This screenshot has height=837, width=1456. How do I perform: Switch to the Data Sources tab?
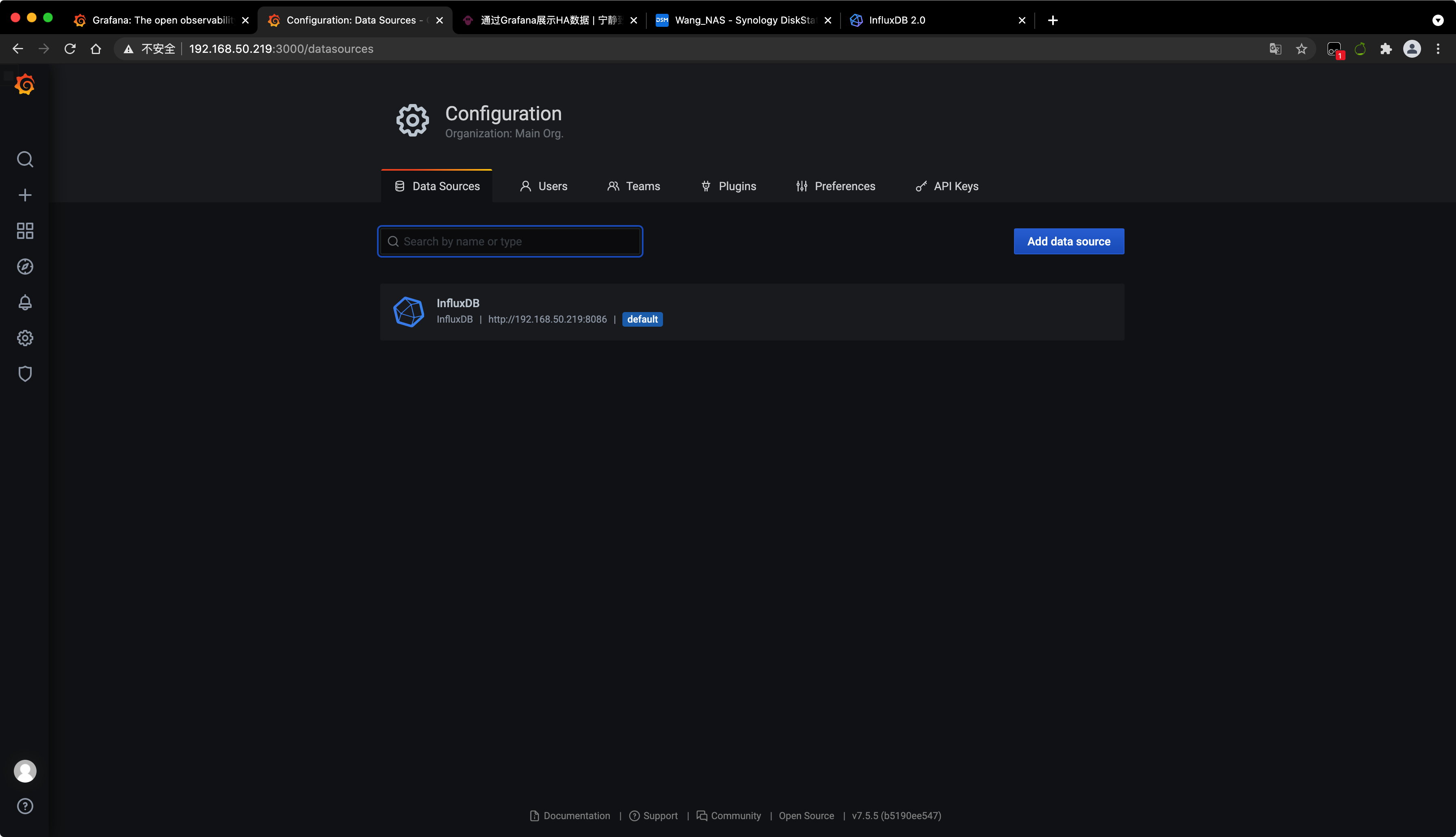click(x=437, y=186)
